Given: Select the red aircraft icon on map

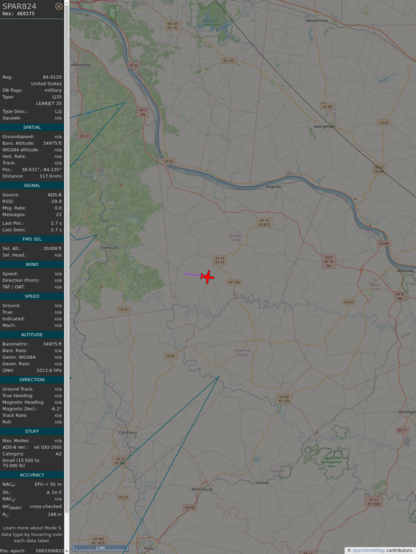Looking at the screenshot, I should 207,277.
